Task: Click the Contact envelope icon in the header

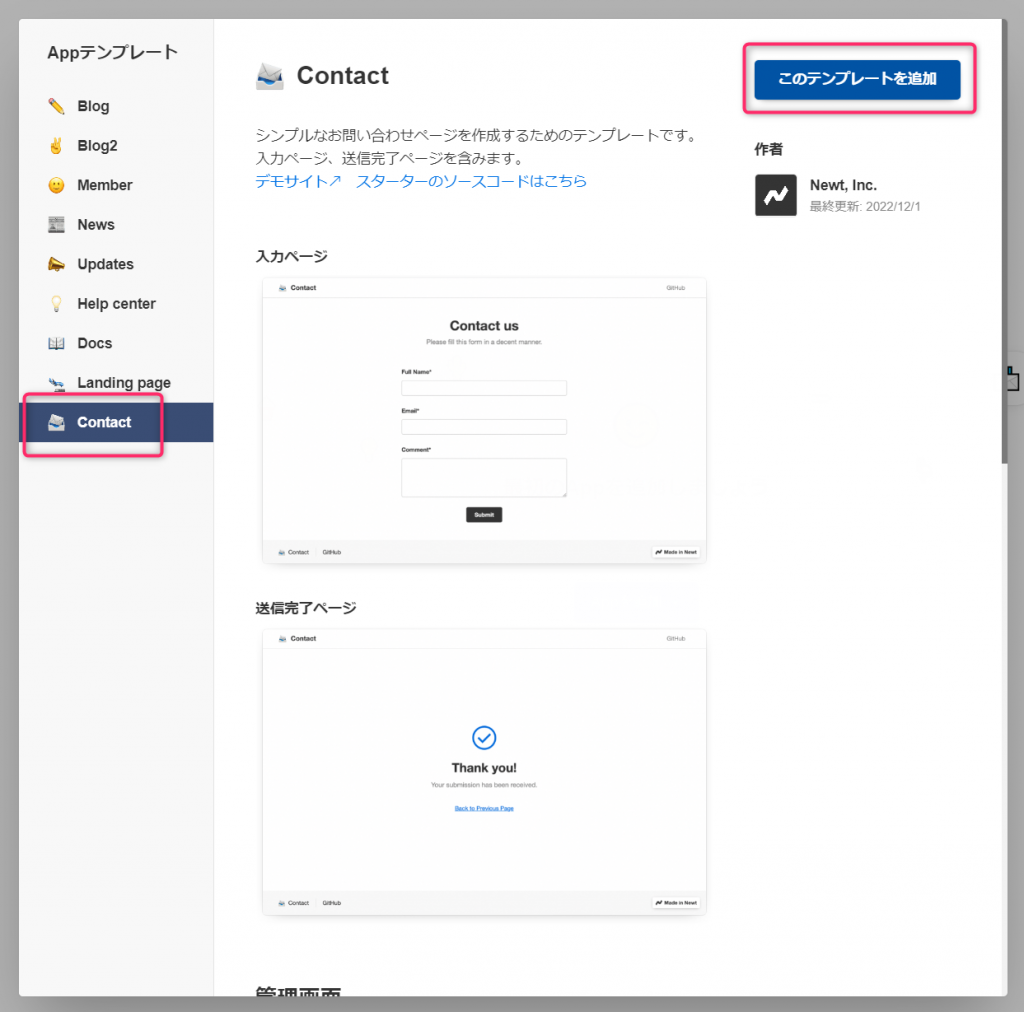Action: point(268,75)
